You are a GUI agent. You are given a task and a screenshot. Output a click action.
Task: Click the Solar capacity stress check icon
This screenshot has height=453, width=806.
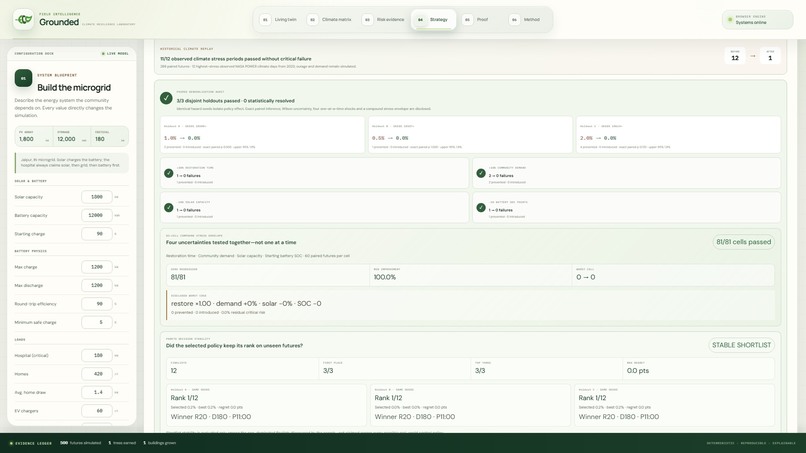(x=169, y=208)
